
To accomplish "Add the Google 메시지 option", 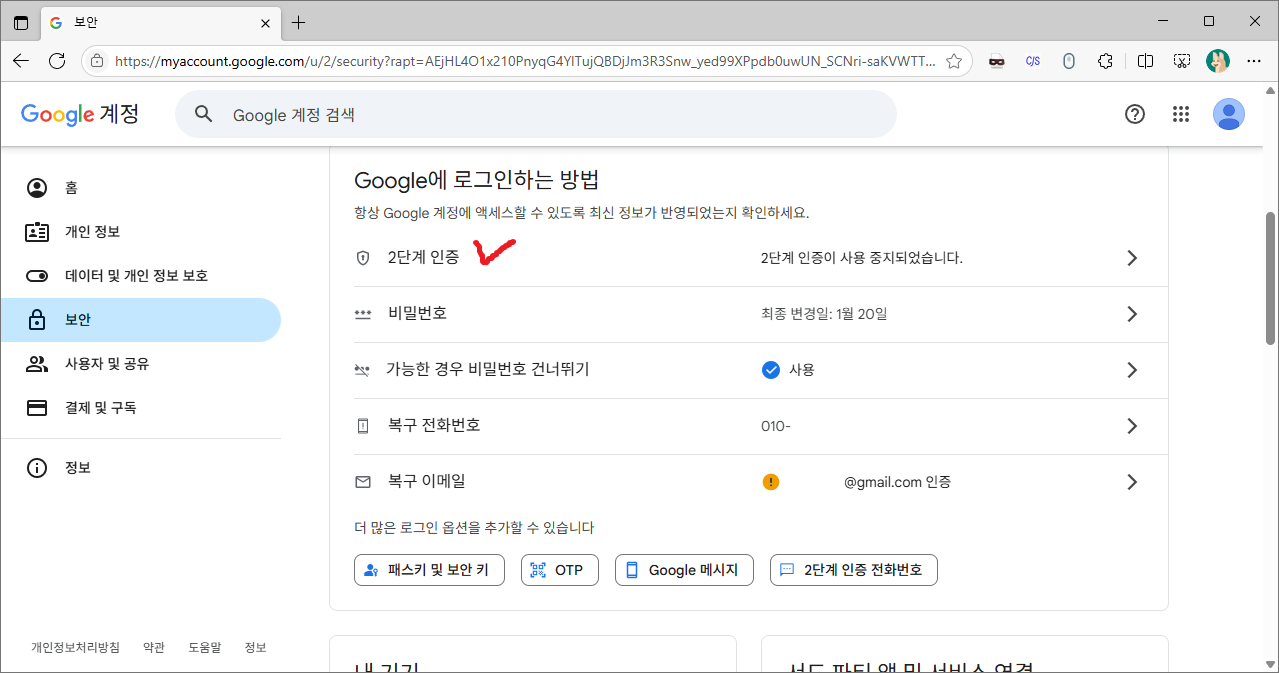I will pos(684,570).
